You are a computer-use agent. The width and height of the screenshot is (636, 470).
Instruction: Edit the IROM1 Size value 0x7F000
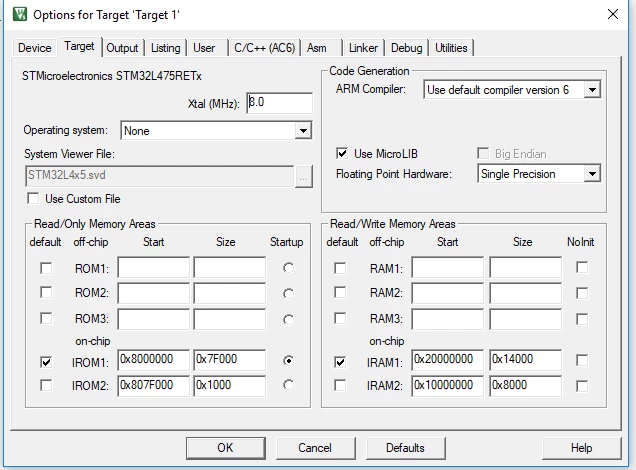click(x=230, y=360)
